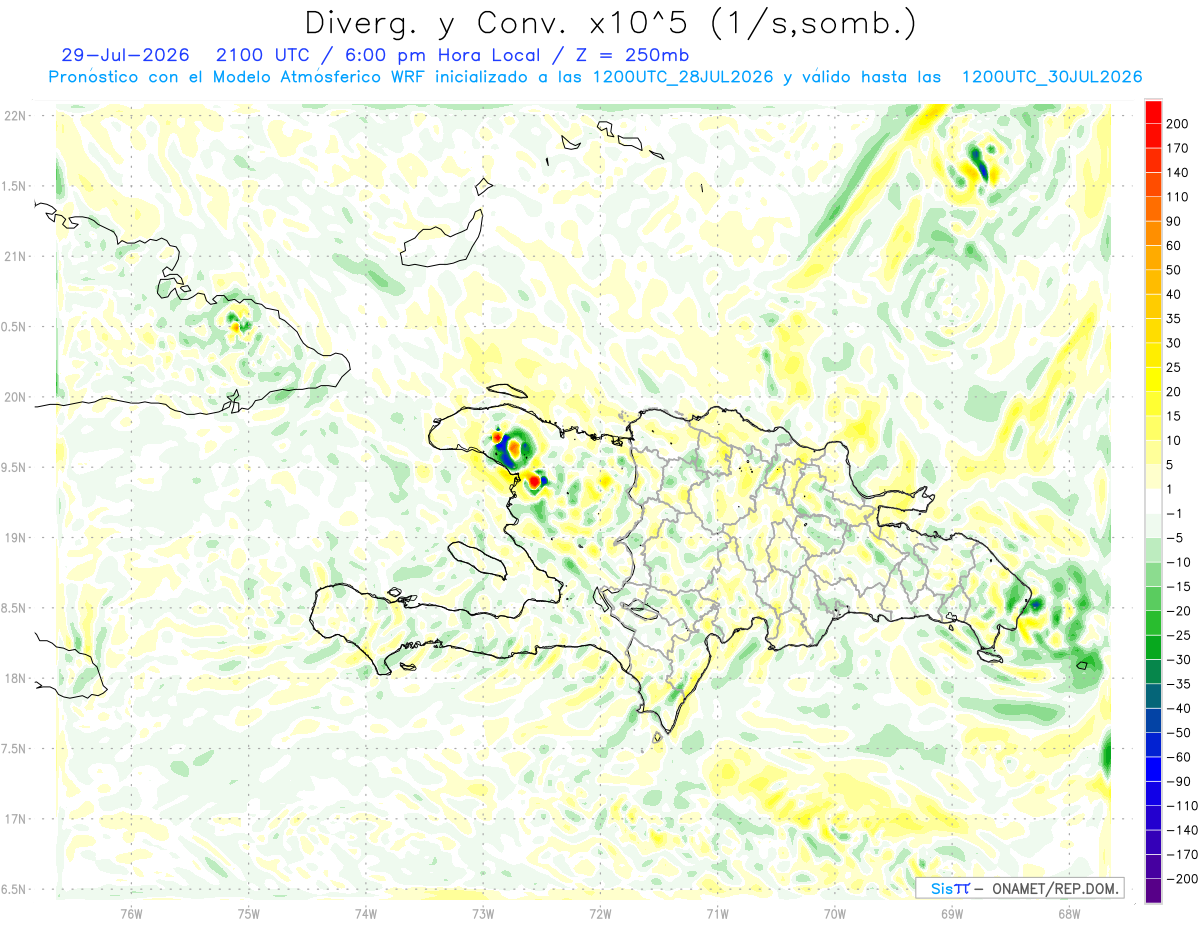Click the "1200UTC_30JUL2026" valid-until time
The height and width of the screenshot is (927, 1200).
[x=1051, y=77]
